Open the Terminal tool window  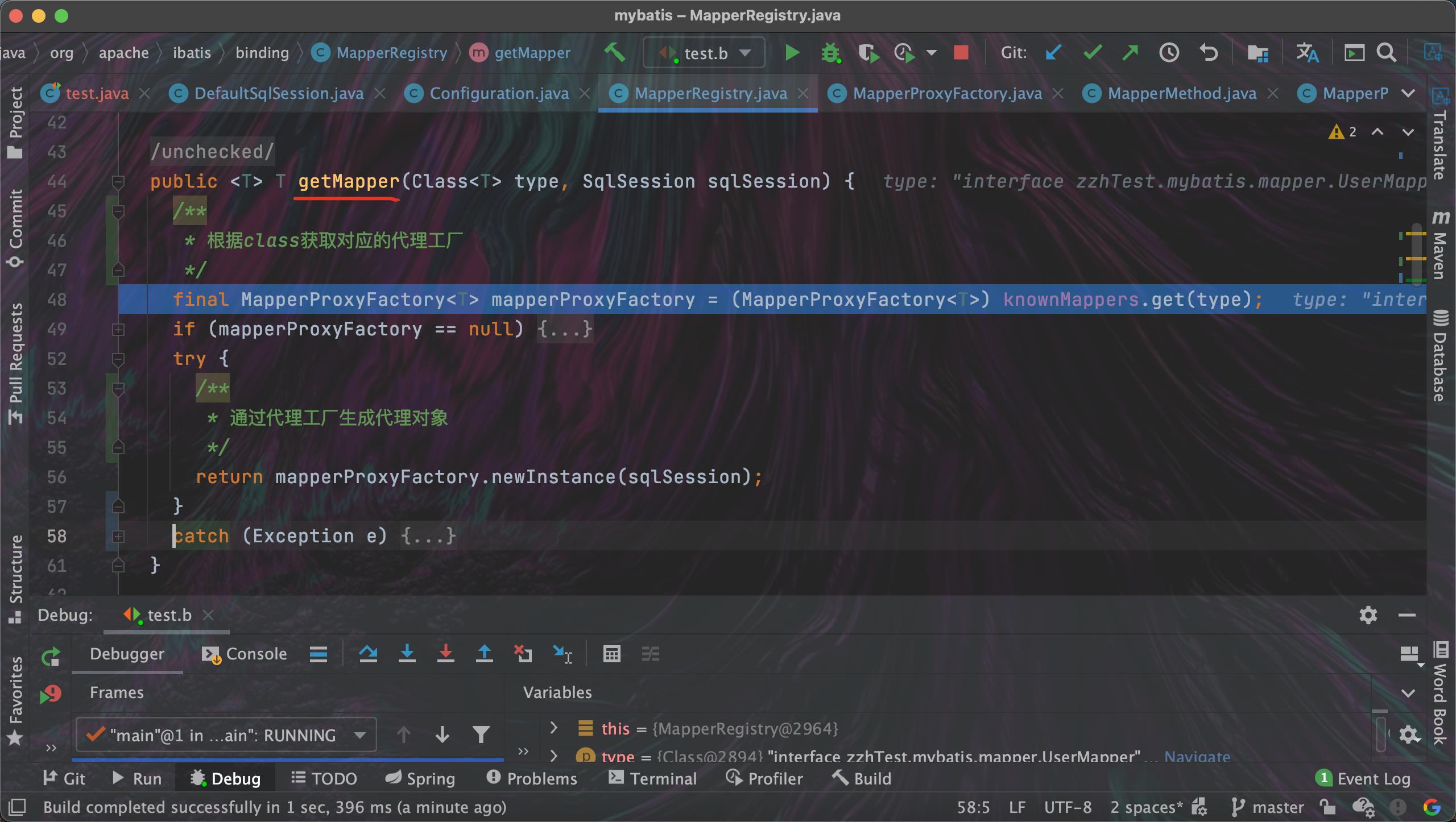pyautogui.click(x=652, y=778)
